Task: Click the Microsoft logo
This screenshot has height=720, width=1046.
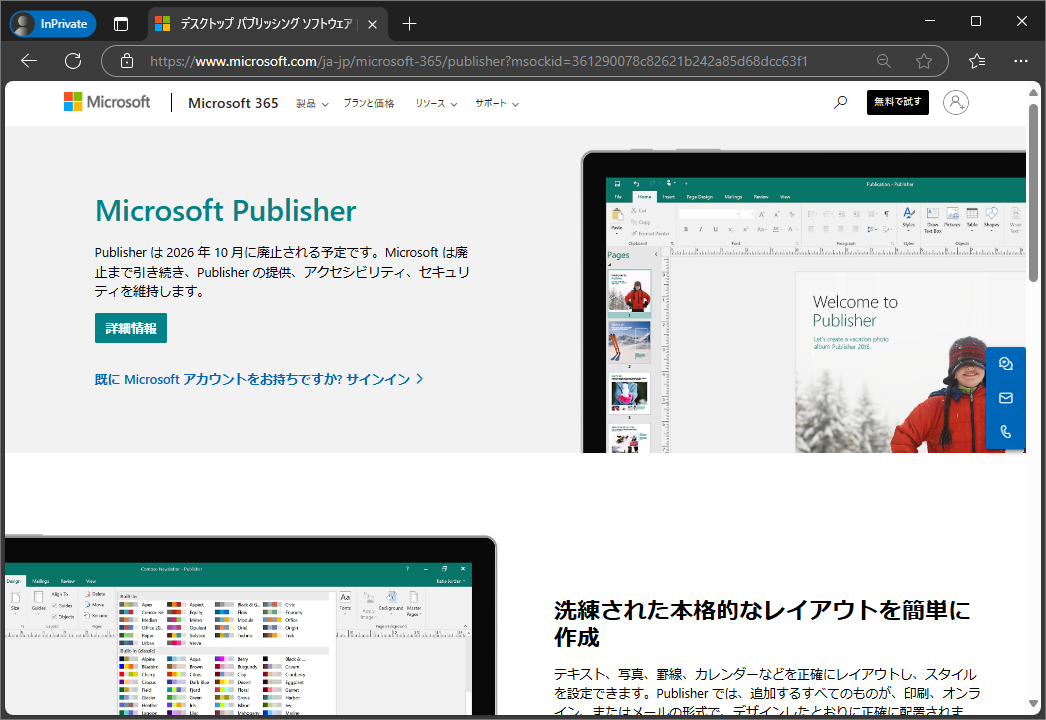Action: click(x=107, y=102)
